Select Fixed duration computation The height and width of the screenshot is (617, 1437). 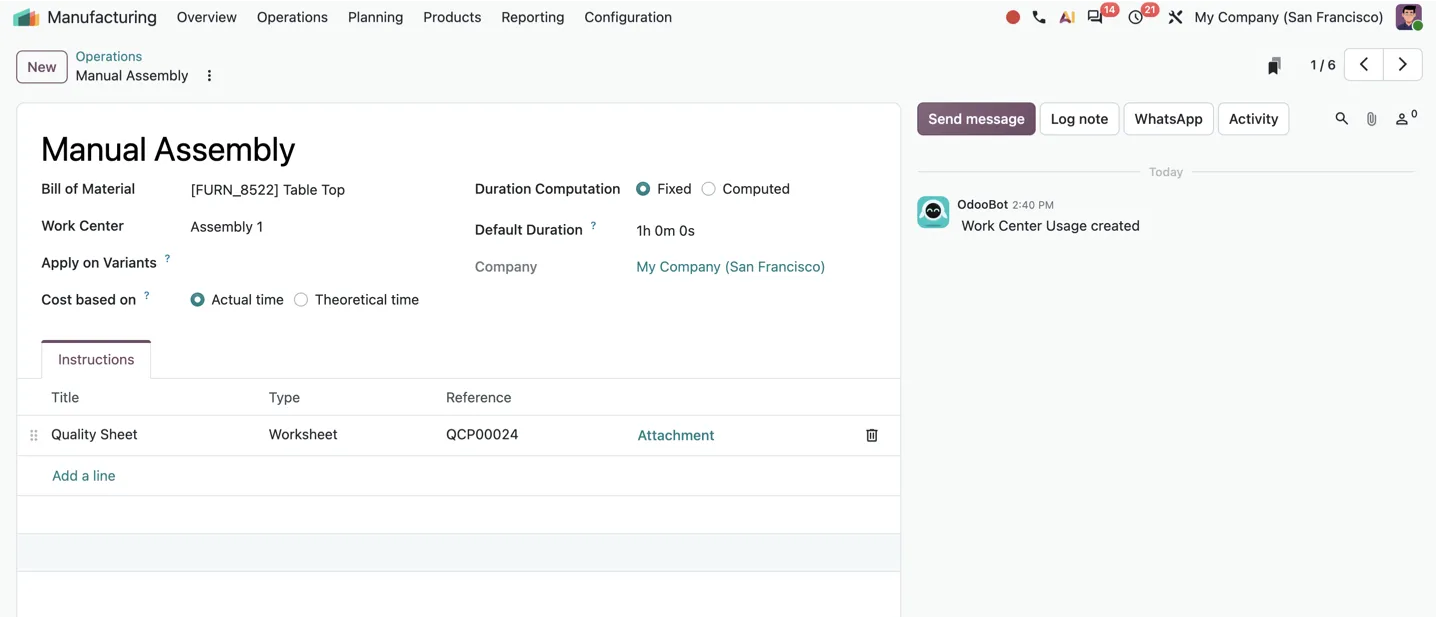click(643, 189)
